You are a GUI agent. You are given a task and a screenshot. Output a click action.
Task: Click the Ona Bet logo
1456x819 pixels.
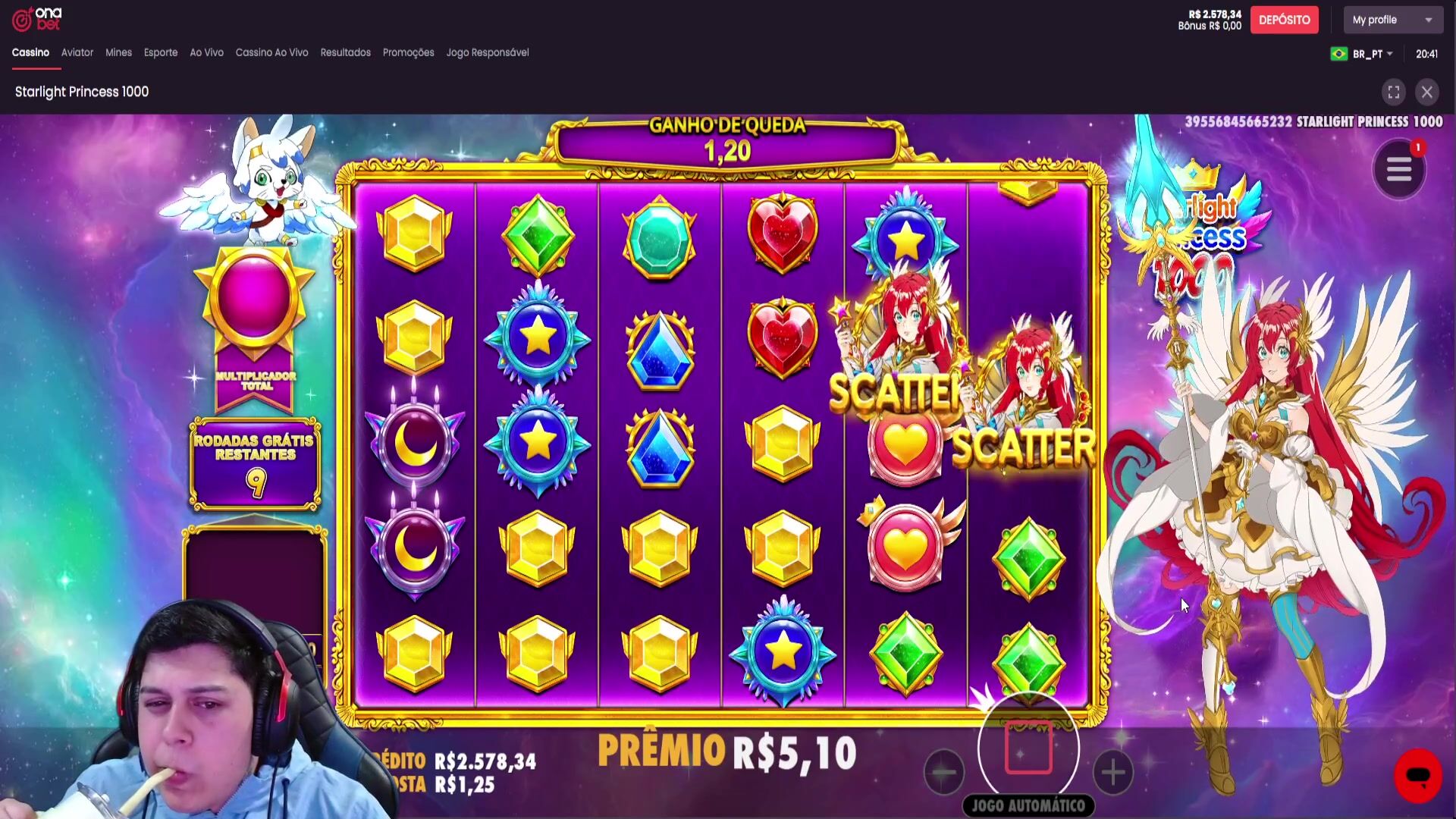coord(36,19)
